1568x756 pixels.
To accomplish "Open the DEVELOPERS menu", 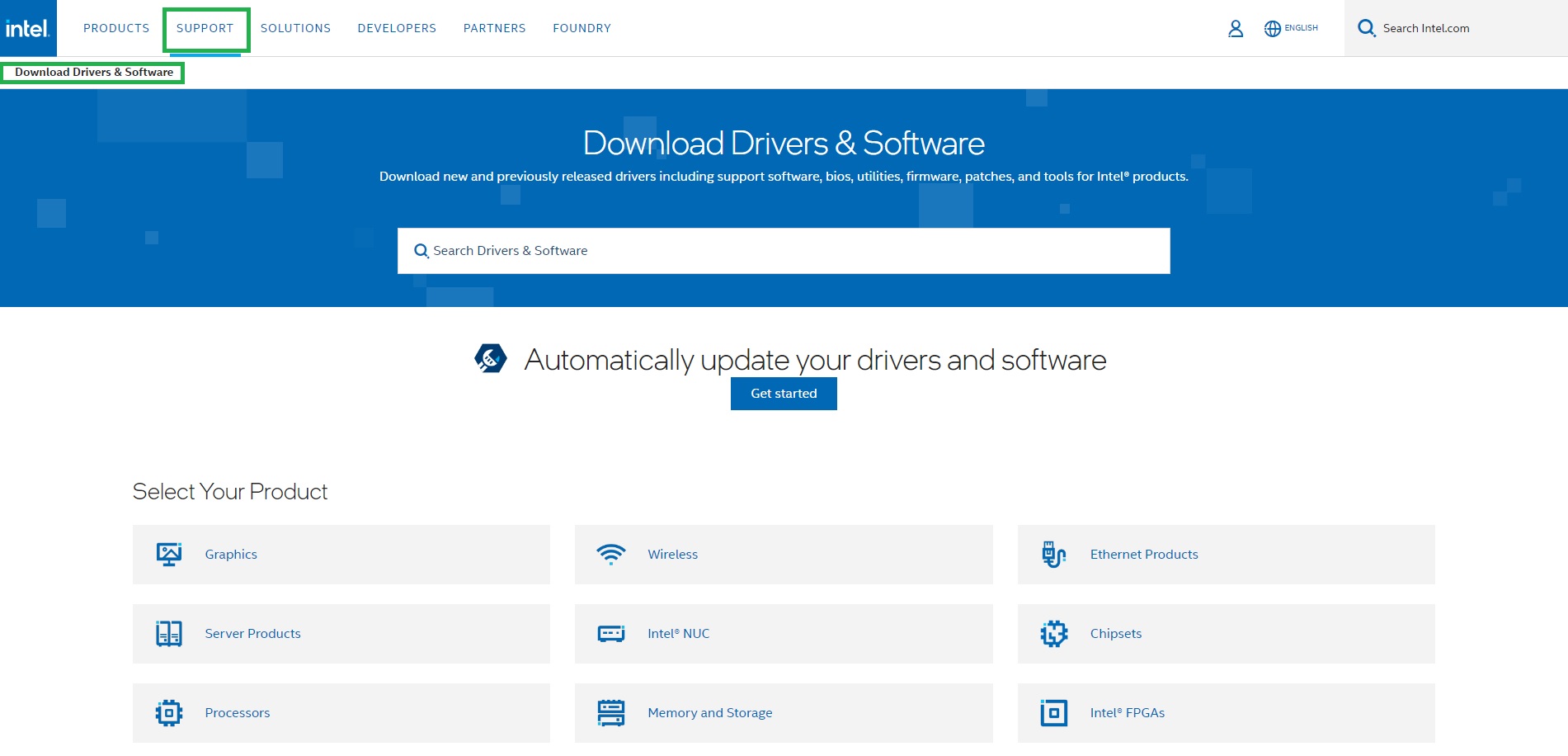I will [x=396, y=27].
